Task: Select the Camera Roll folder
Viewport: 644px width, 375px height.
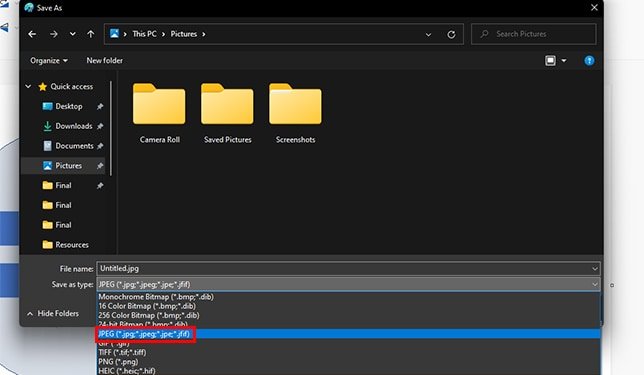Action: tap(159, 114)
